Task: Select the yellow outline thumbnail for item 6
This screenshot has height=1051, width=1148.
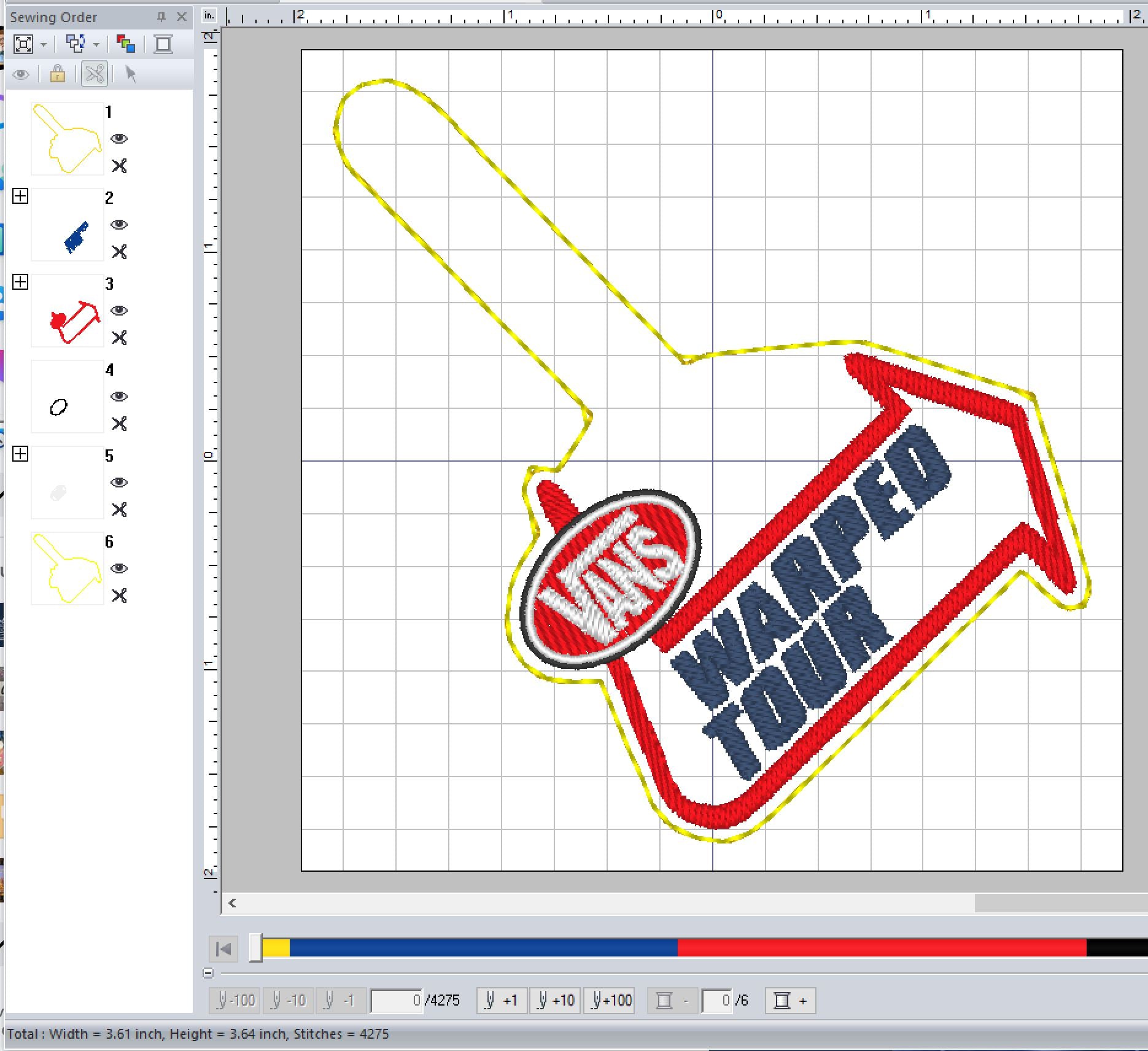Action: [x=68, y=568]
